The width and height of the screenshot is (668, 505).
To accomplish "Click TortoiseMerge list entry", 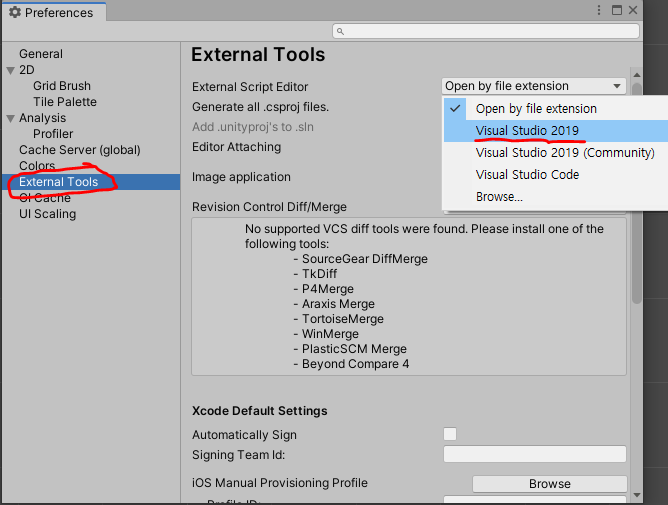I will click(343, 319).
